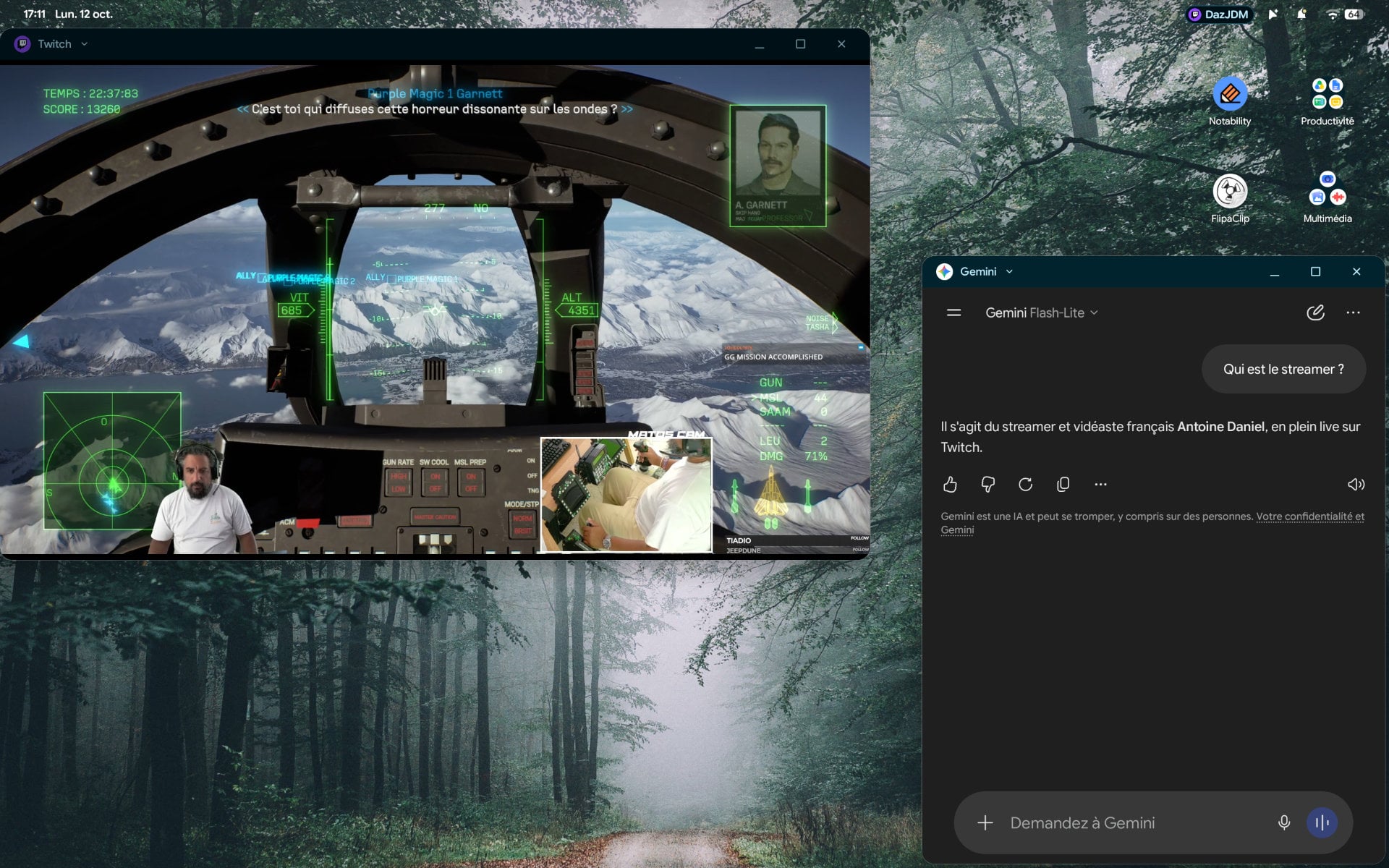Screen dimensions: 1389x868
Task: Open the notifications bell in status bar
Action: (1301, 14)
